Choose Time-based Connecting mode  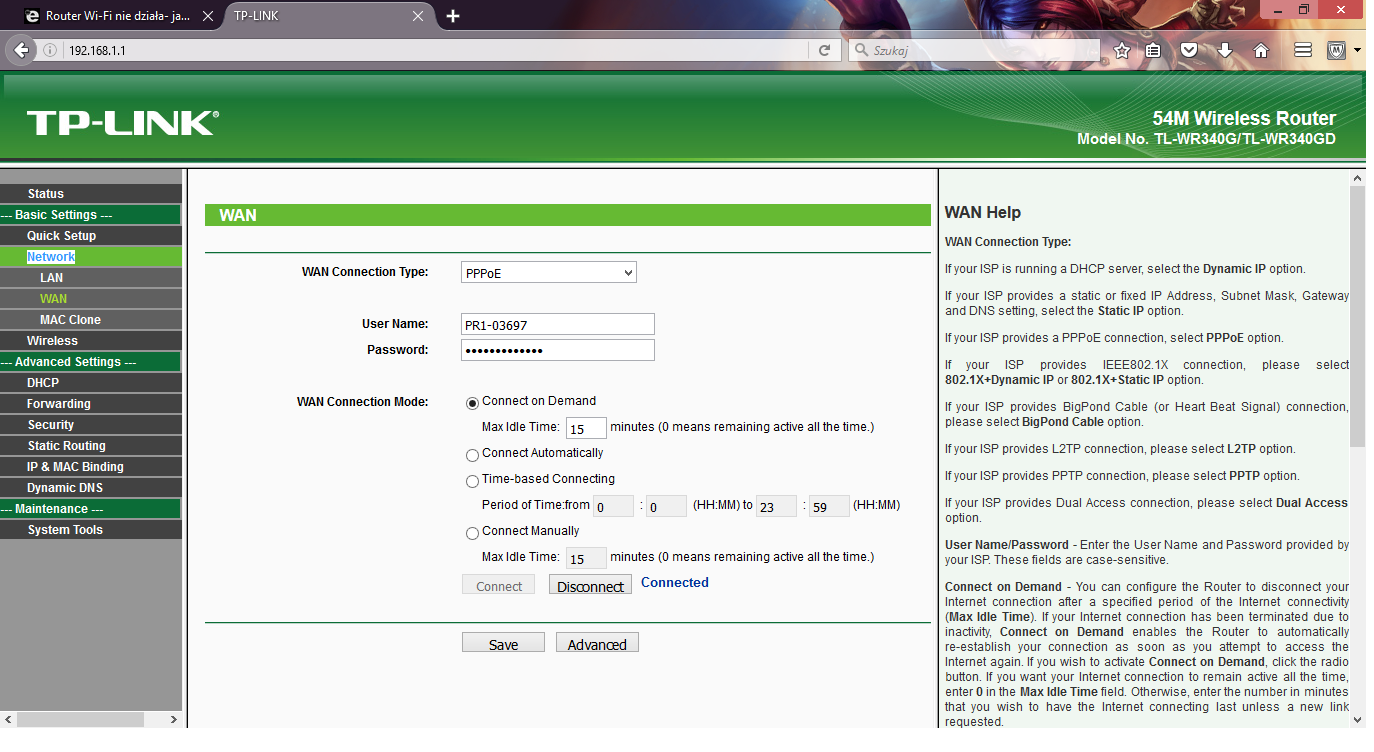(x=472, y=481)
